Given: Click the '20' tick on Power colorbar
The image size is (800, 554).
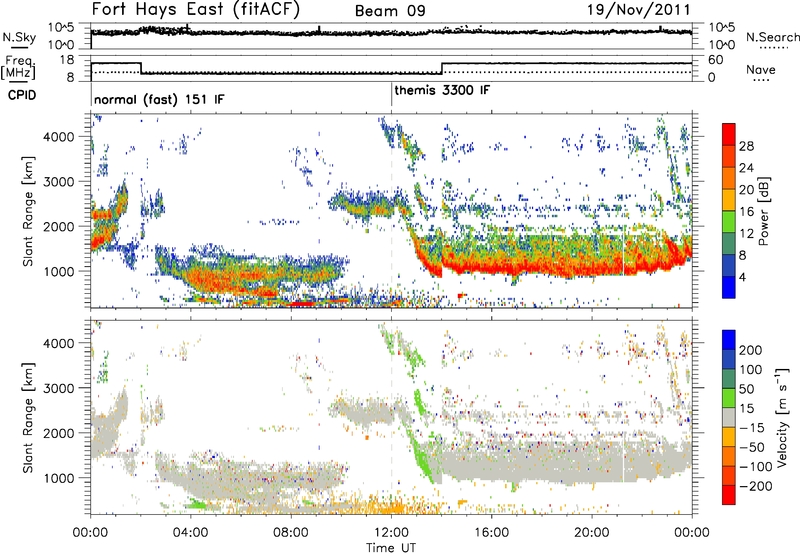Looking at the screenshot, I should point(746,190).
